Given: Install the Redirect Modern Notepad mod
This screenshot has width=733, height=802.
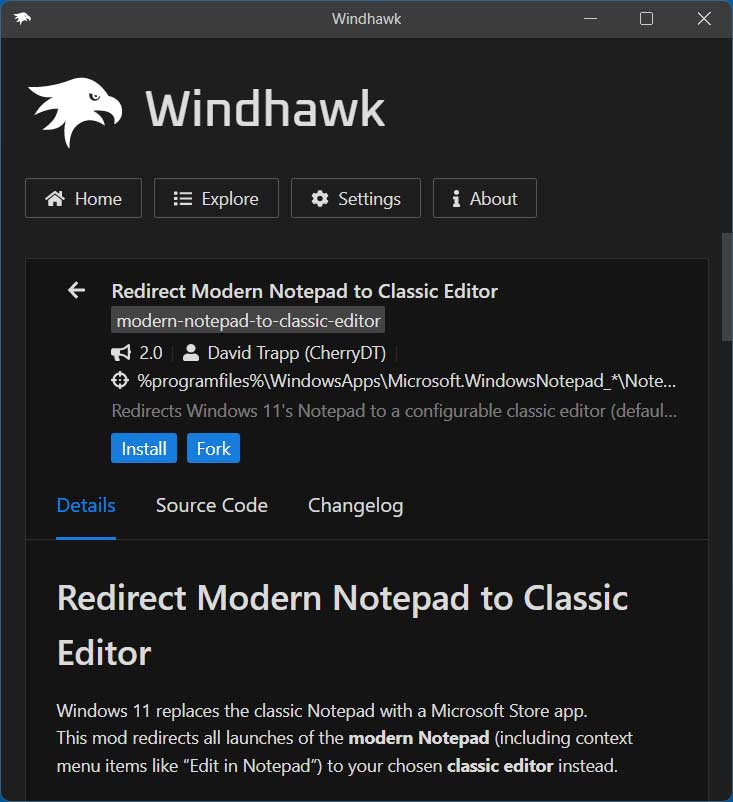Looking at the screenshot, I should tap(144, 449).
